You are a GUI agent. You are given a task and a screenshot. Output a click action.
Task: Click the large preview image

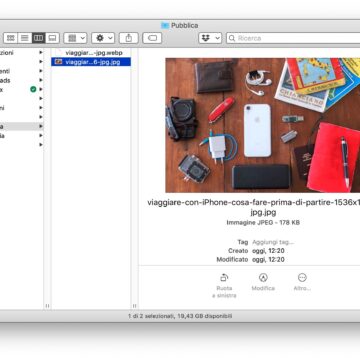coord(263,125)
